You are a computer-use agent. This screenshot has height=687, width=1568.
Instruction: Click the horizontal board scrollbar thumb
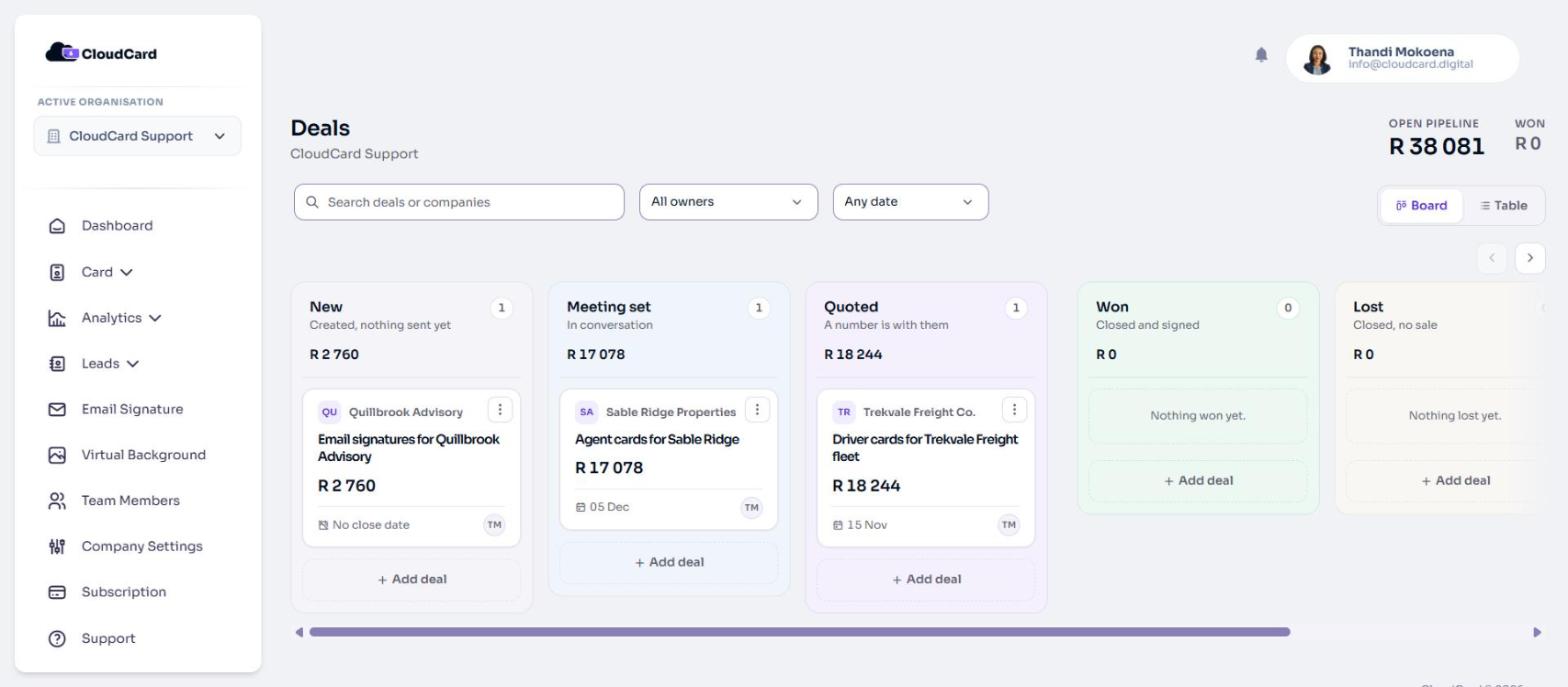point(800,632)
